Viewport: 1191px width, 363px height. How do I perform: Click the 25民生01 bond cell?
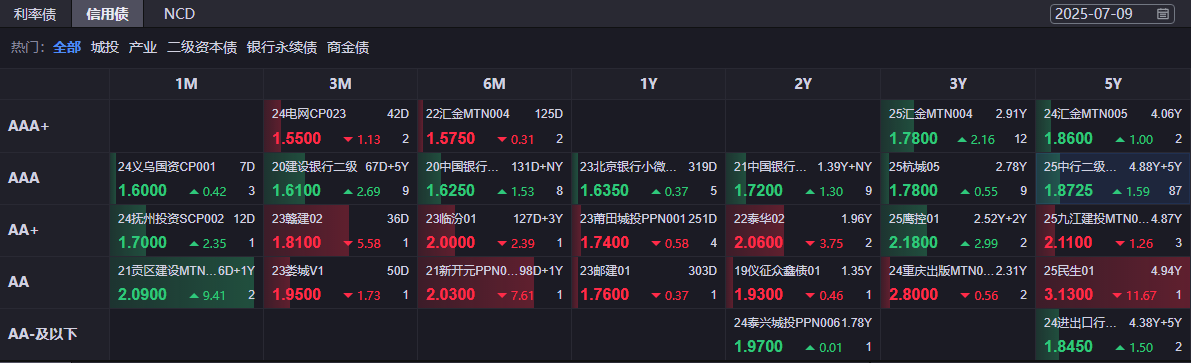(1113, 283)
